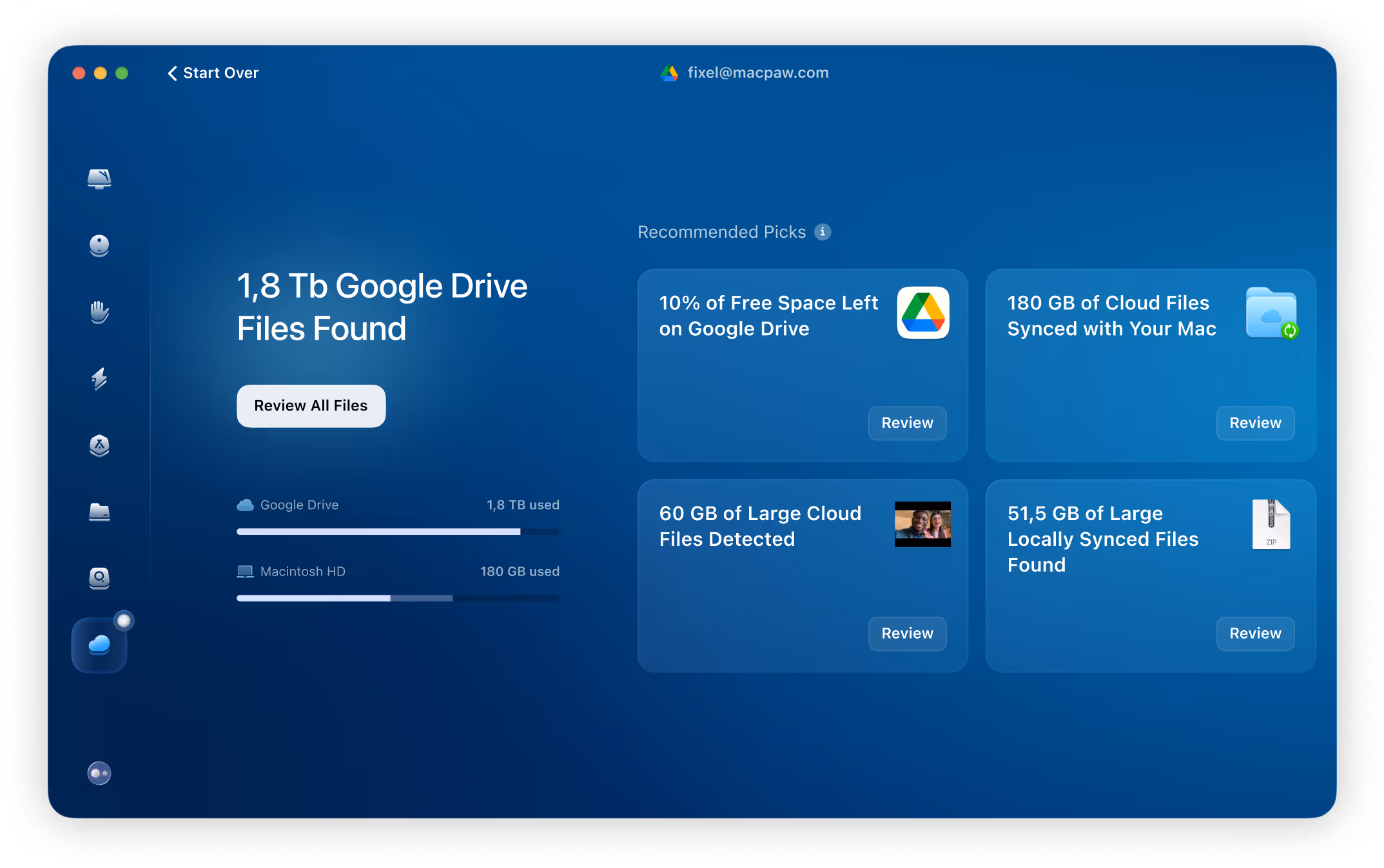This screenshot has width=1384, height=868.
Task: Click the Google Drive app icon on free space card
Action: [x=923, y=313]
